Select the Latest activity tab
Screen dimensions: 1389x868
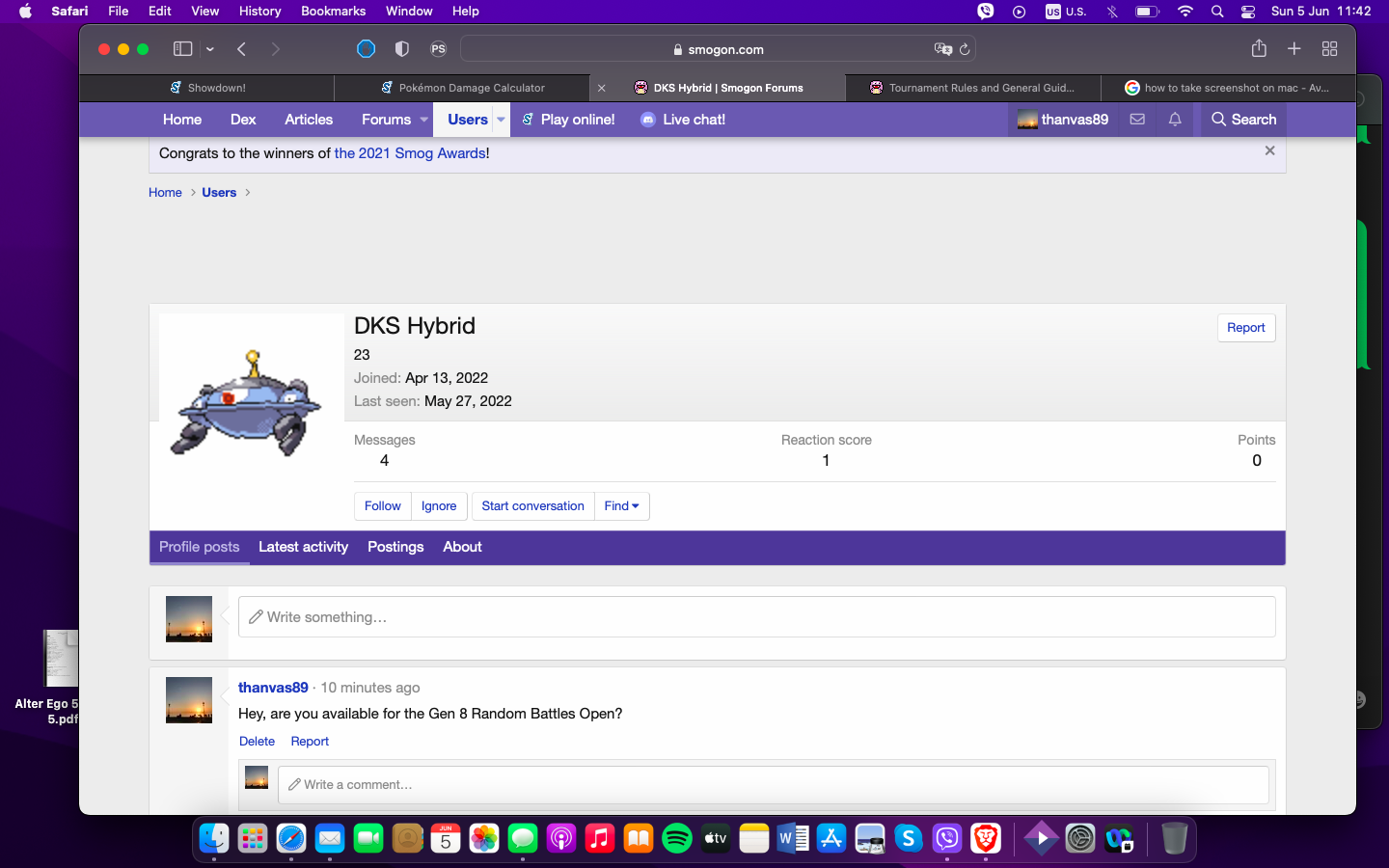pos(303,547)
